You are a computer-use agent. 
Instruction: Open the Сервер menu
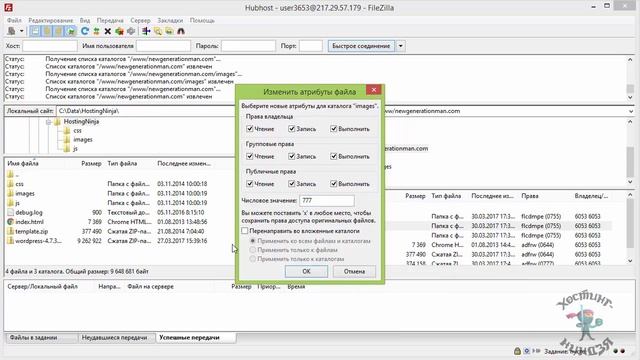coord(140,20)
